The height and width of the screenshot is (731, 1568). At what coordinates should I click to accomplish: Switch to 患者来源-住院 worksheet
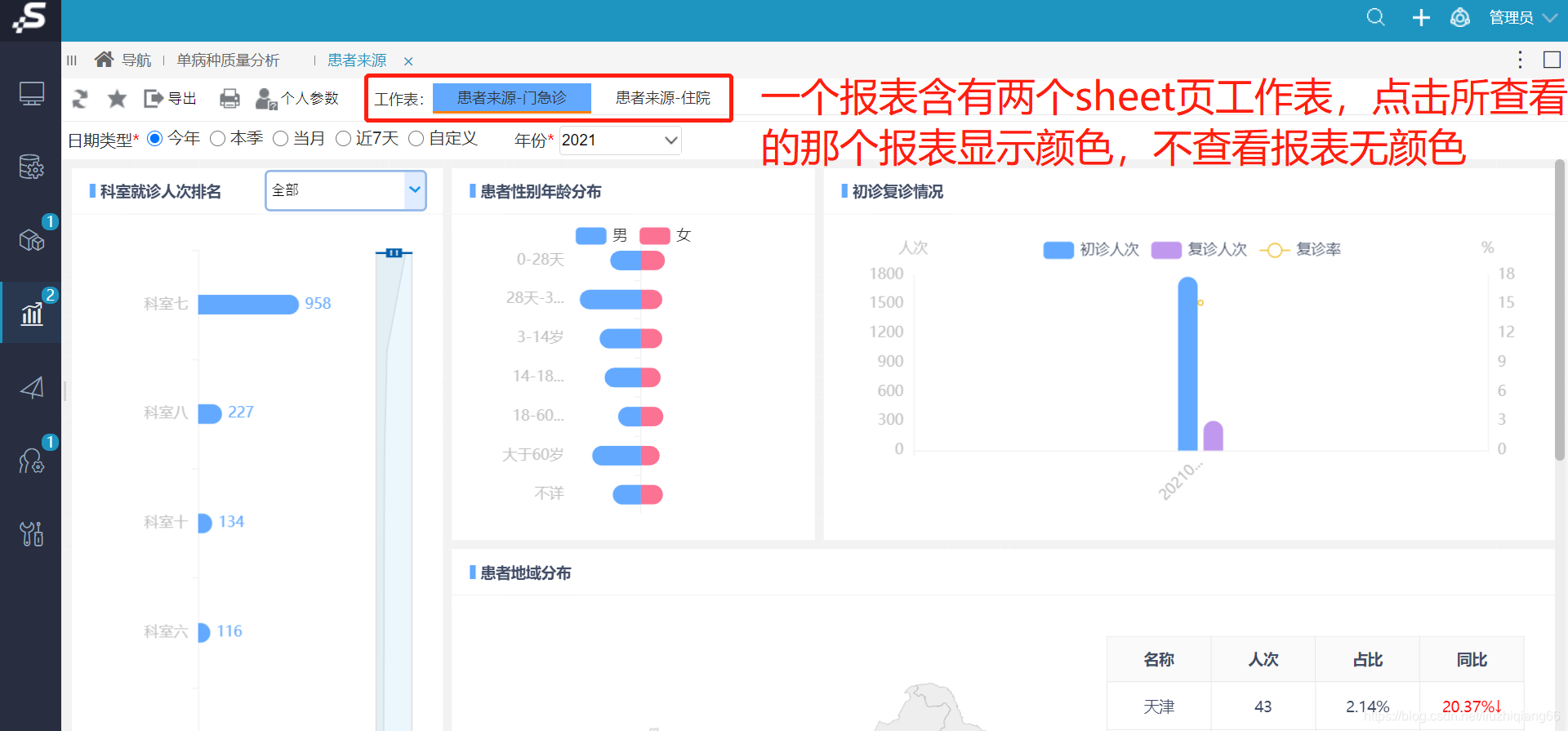[x=662, y=98]
